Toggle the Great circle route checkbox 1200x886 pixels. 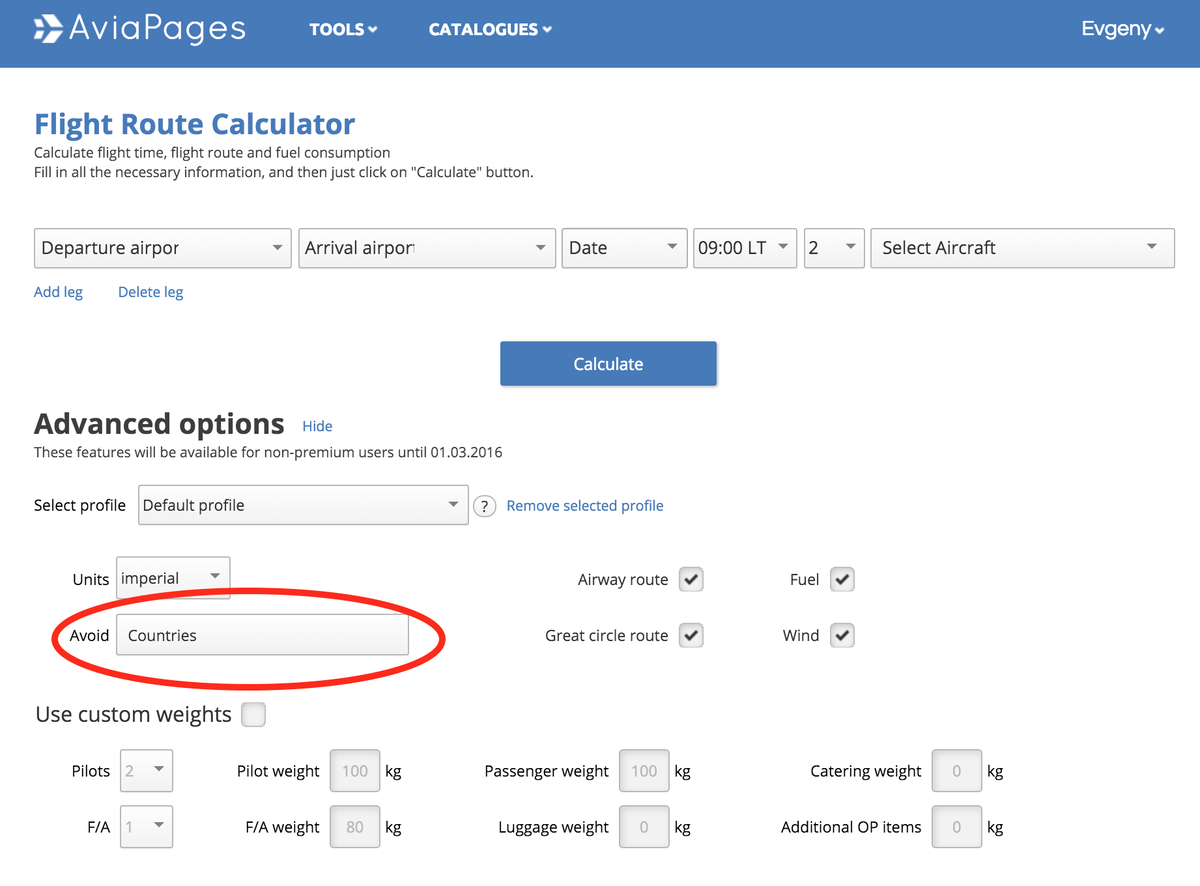(x=691, y=635)
